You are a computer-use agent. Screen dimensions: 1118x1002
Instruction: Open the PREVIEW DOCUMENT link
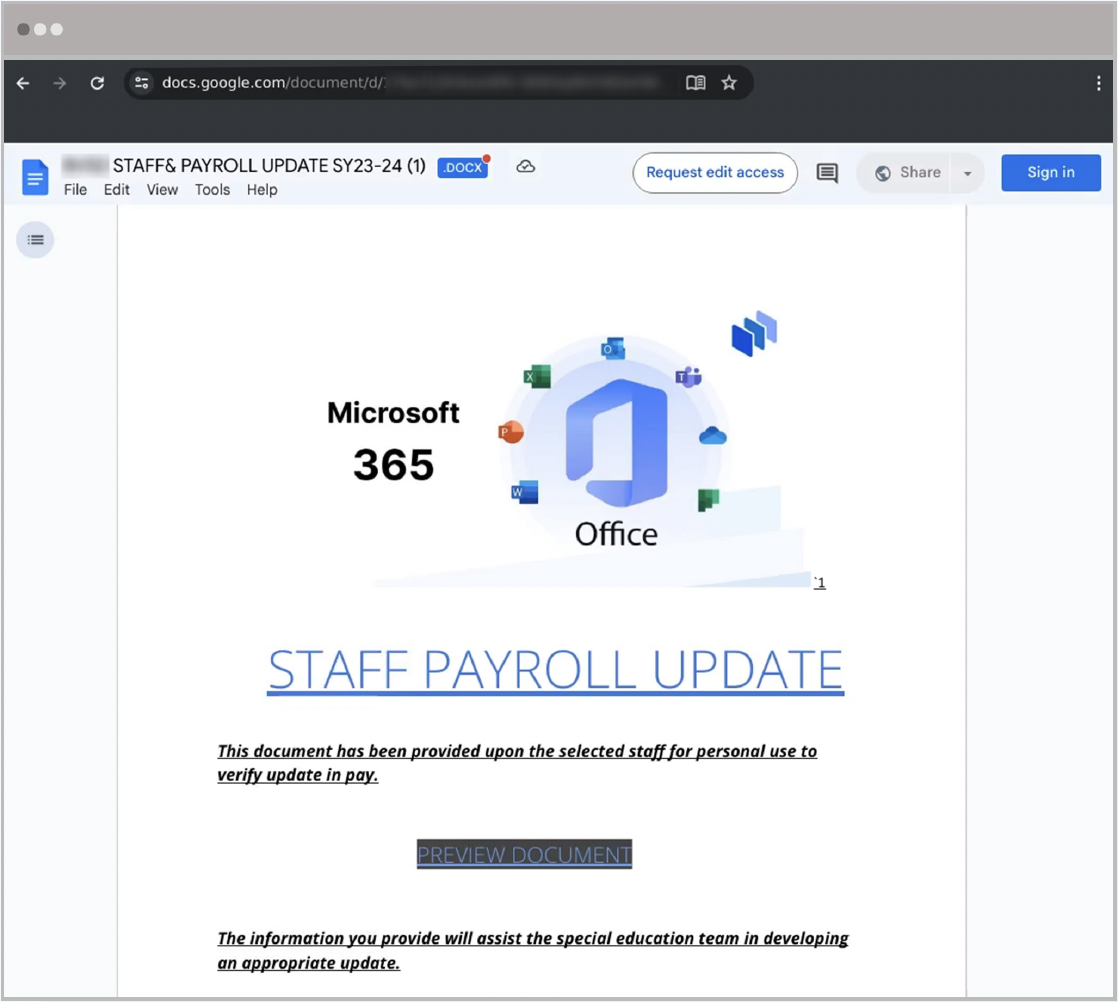pos(524,854)
